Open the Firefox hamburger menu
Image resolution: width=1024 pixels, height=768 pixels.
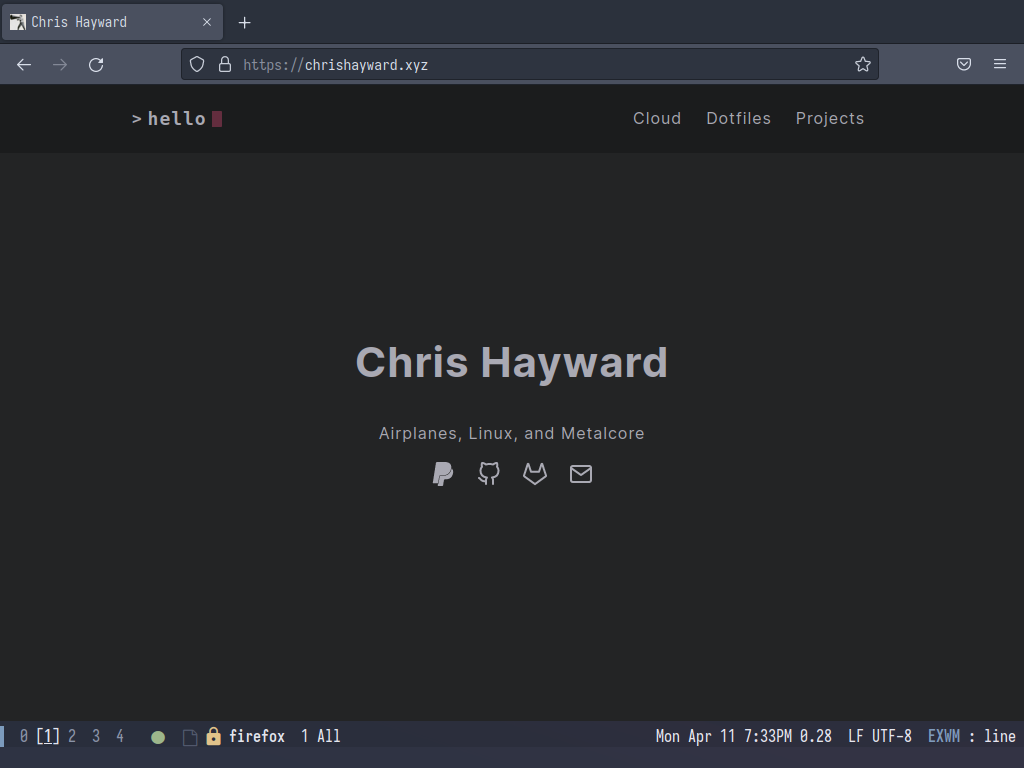click(1000, 64)
